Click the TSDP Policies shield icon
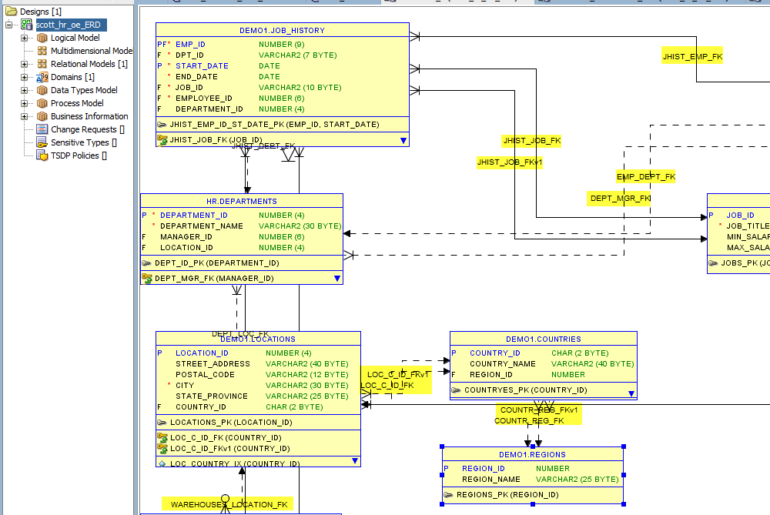 tap(42, 155)
